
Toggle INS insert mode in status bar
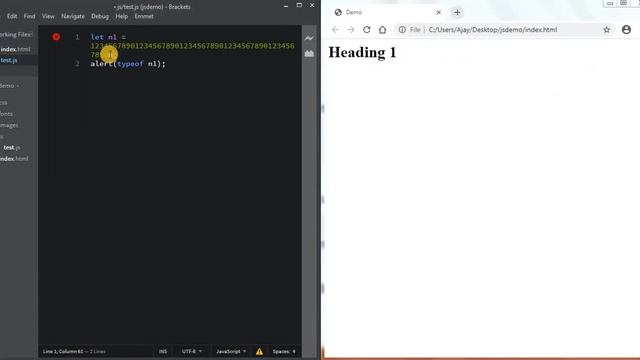(x=163, y=351)
